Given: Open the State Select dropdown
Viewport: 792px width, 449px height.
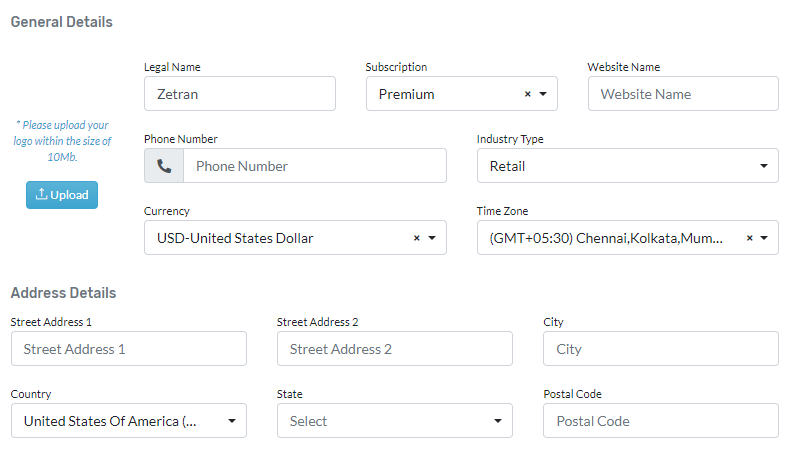Looking at the screenshot, I should click(x=394, y=421).
